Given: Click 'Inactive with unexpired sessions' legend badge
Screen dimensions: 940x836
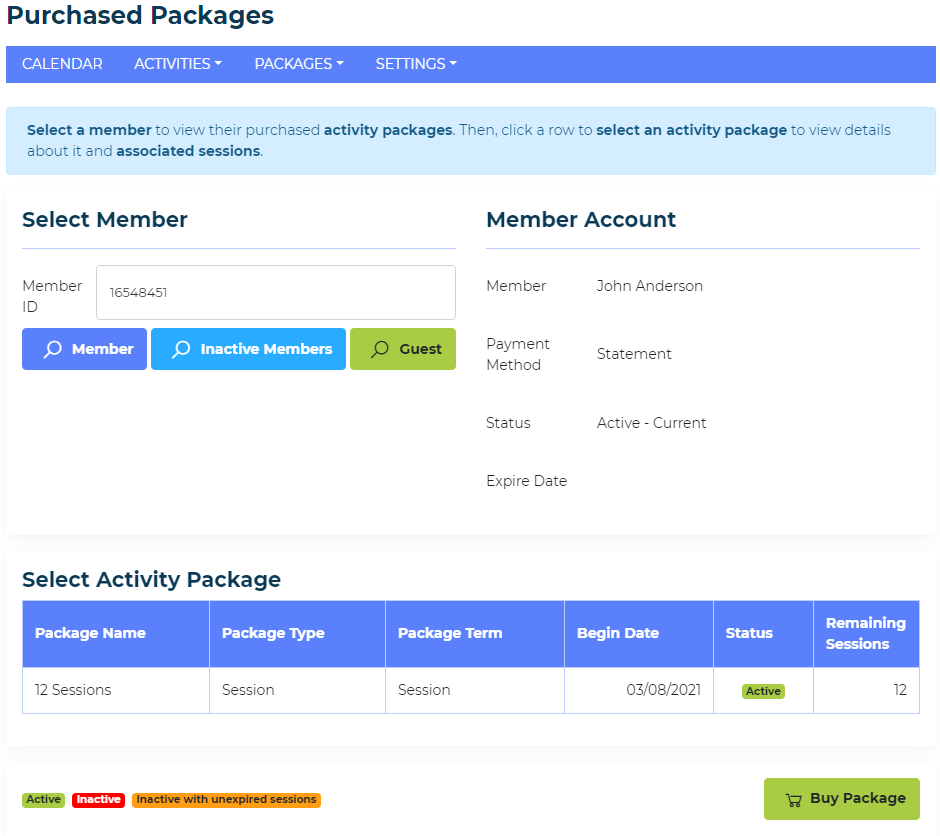Looking at the screenshot, I should (227, 799).
